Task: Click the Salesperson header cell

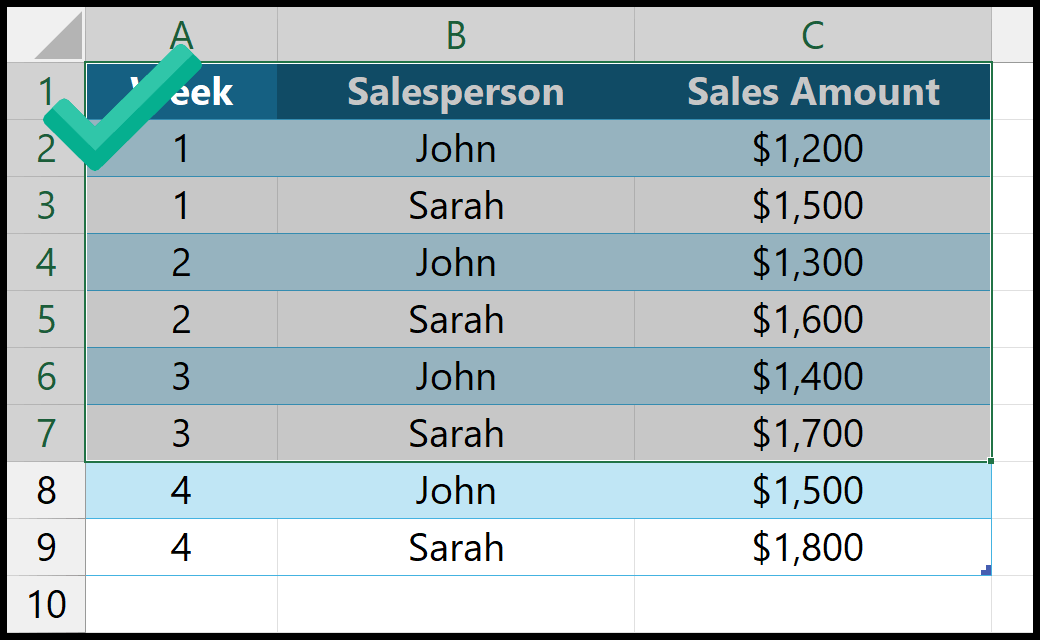Action: click(x=456, y=92)
